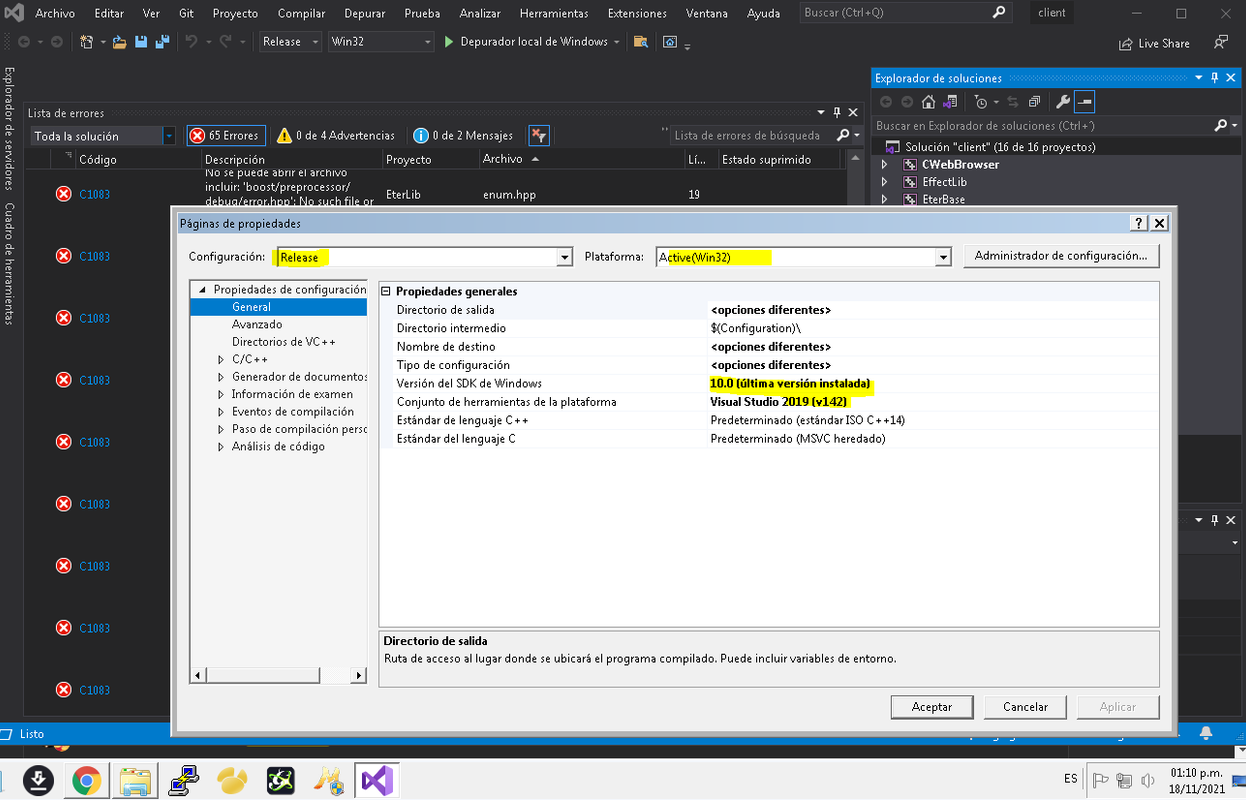
Task: Open the Depurar menu
Action: [x=365, y=13]
